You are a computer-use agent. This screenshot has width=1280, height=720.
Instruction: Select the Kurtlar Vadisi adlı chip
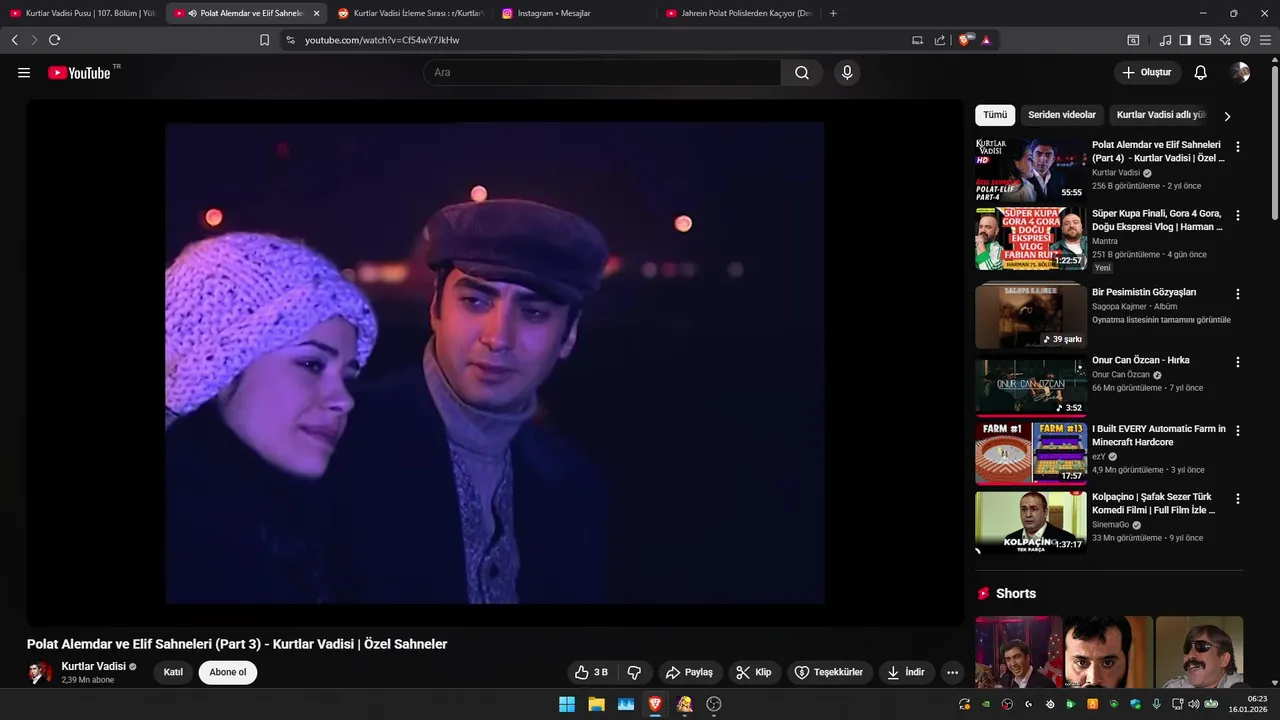click(1160, 115)
